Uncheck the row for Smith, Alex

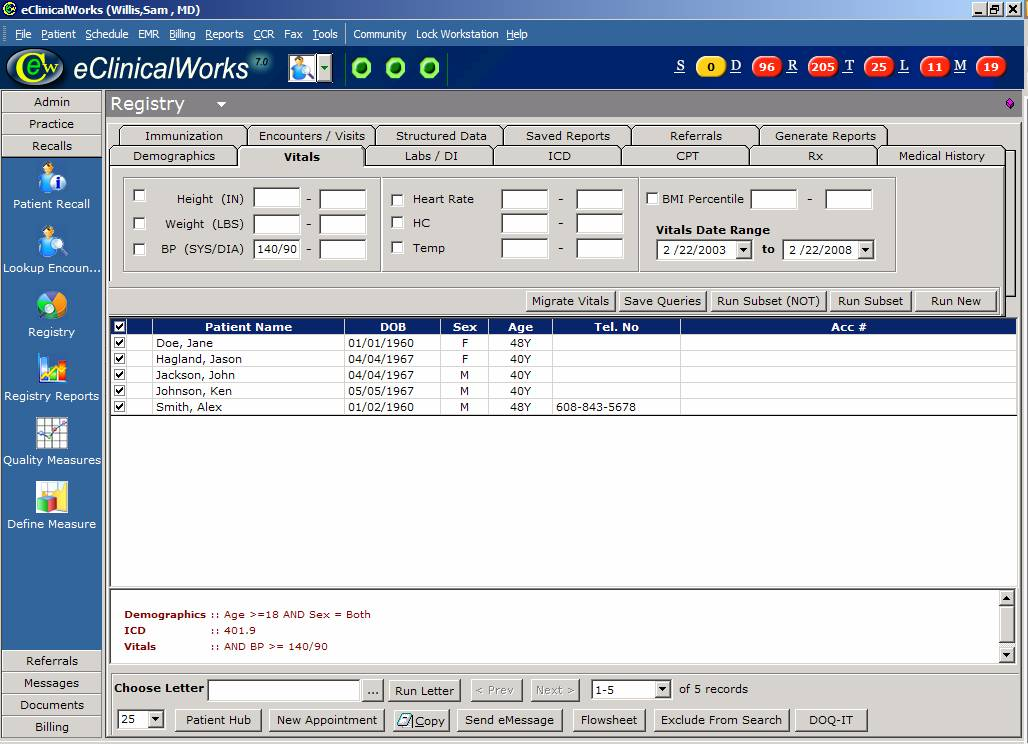(119, 406)
